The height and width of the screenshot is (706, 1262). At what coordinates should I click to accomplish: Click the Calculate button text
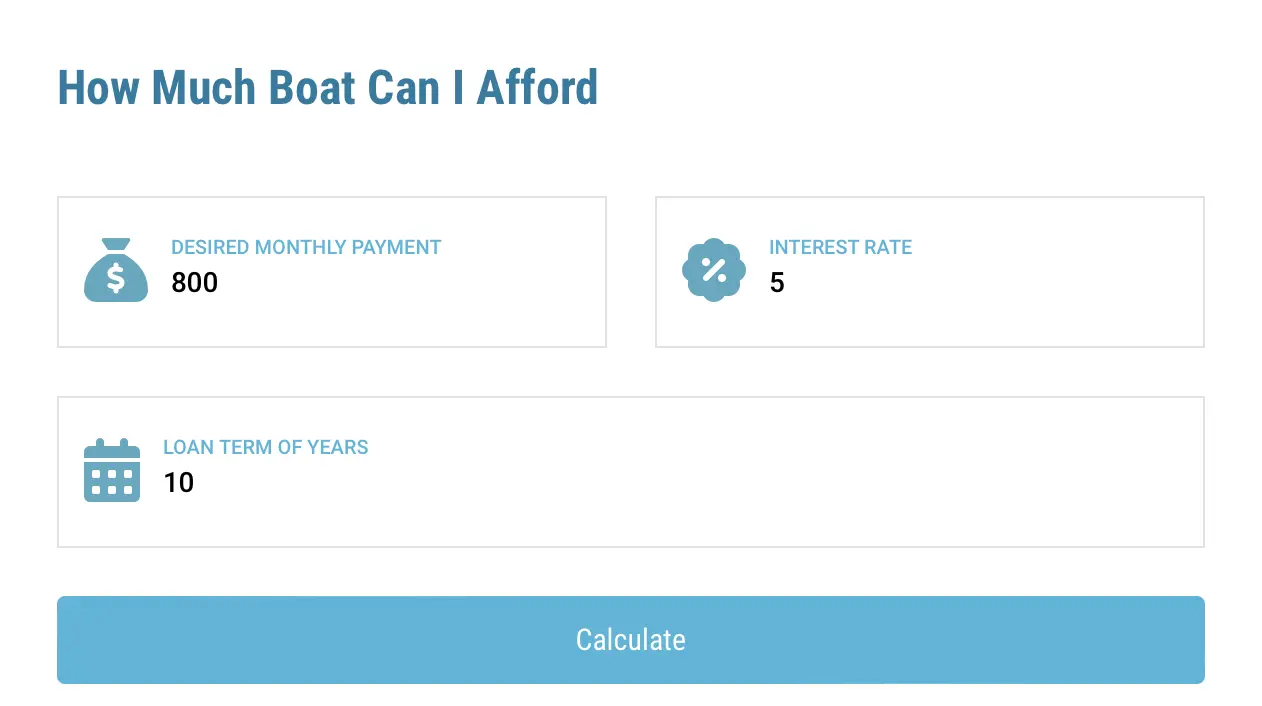pos(630,640)
